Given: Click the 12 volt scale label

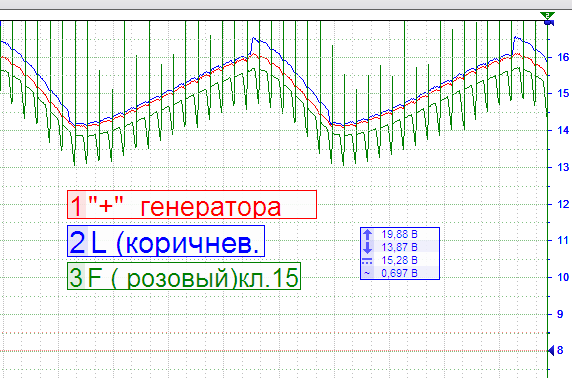Looking at the screenshot, I should pyautogui.click(x=563, y=204).
